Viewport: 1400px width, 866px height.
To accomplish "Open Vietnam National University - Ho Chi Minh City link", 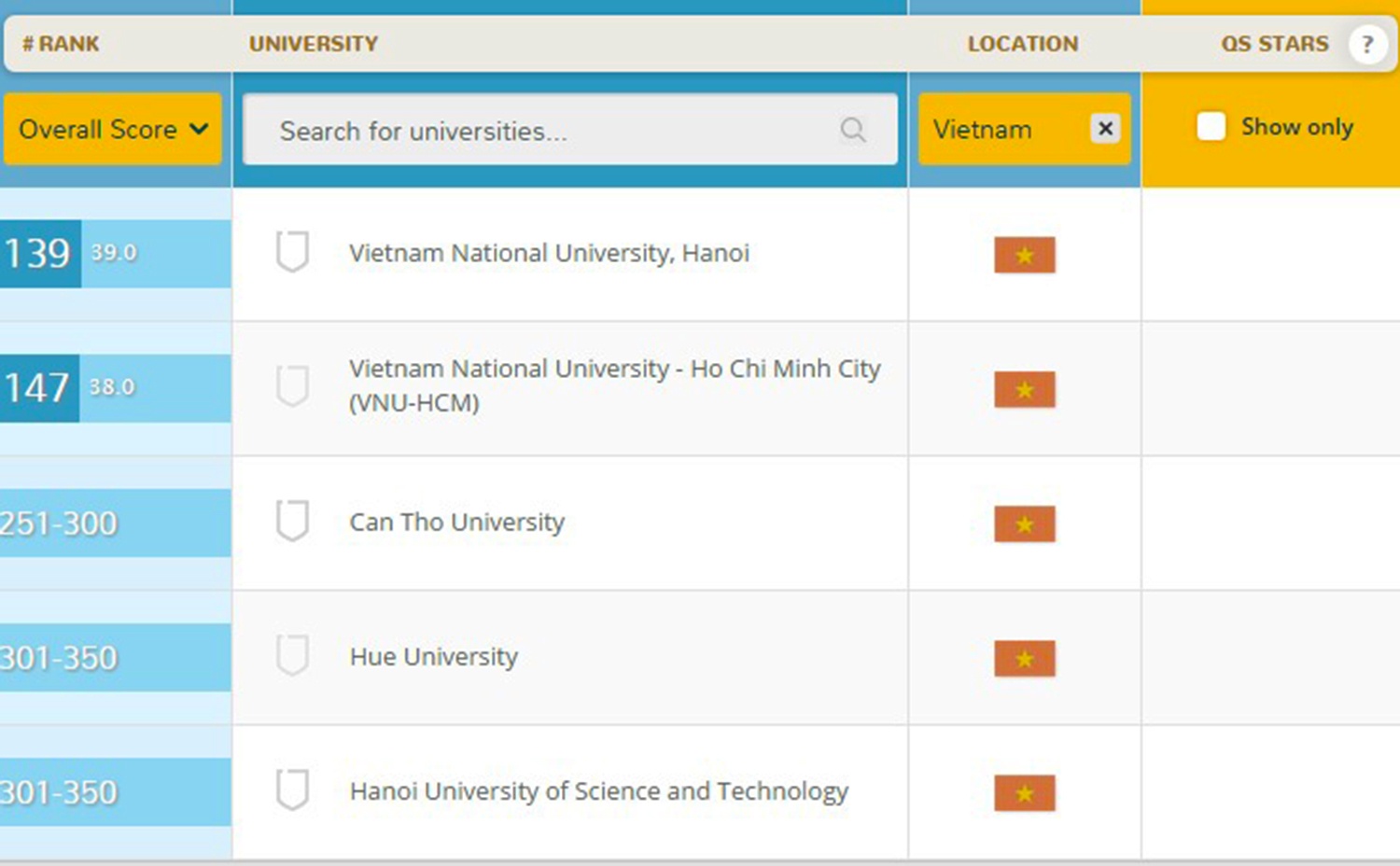I will coord(614,370).
